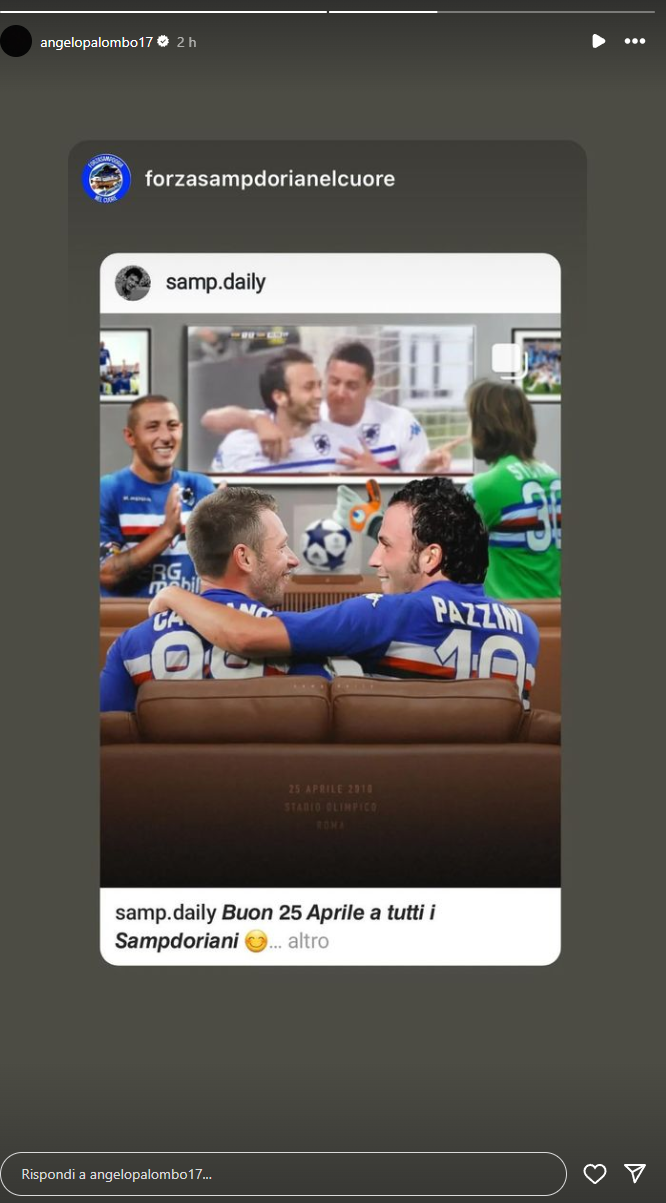Click the samp.daily caption text
666x1203 pixels.
click(x=275, y=927)
